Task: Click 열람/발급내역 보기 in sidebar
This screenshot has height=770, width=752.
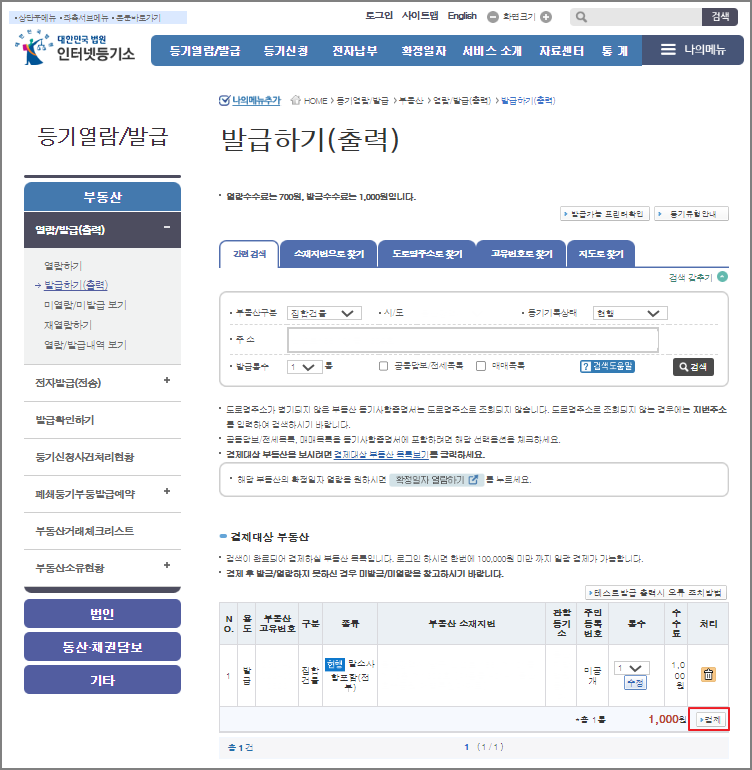Action: point(85,345)
